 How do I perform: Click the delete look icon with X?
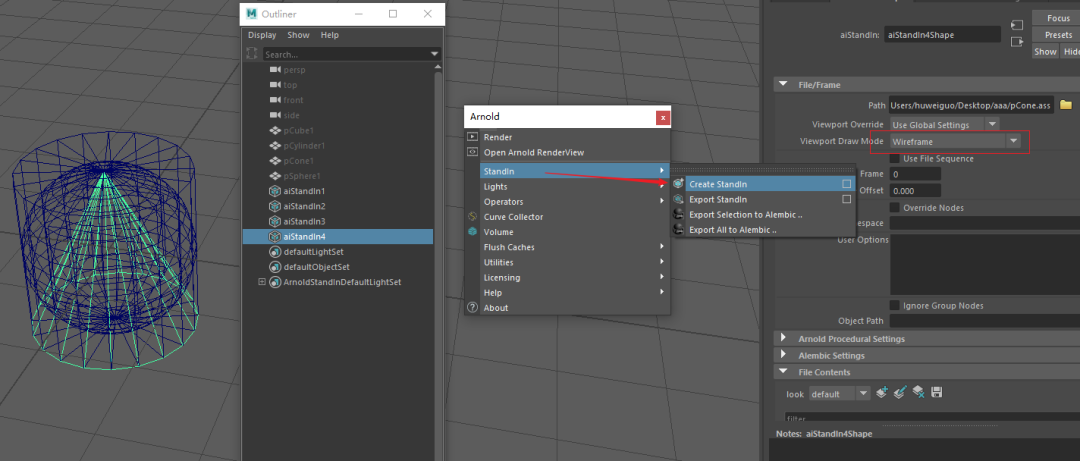pyautogui.click(x=917, y=392)
